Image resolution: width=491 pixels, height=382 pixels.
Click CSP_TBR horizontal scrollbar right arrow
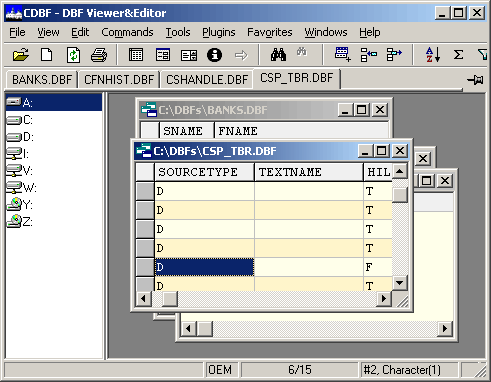click(384, 299)
